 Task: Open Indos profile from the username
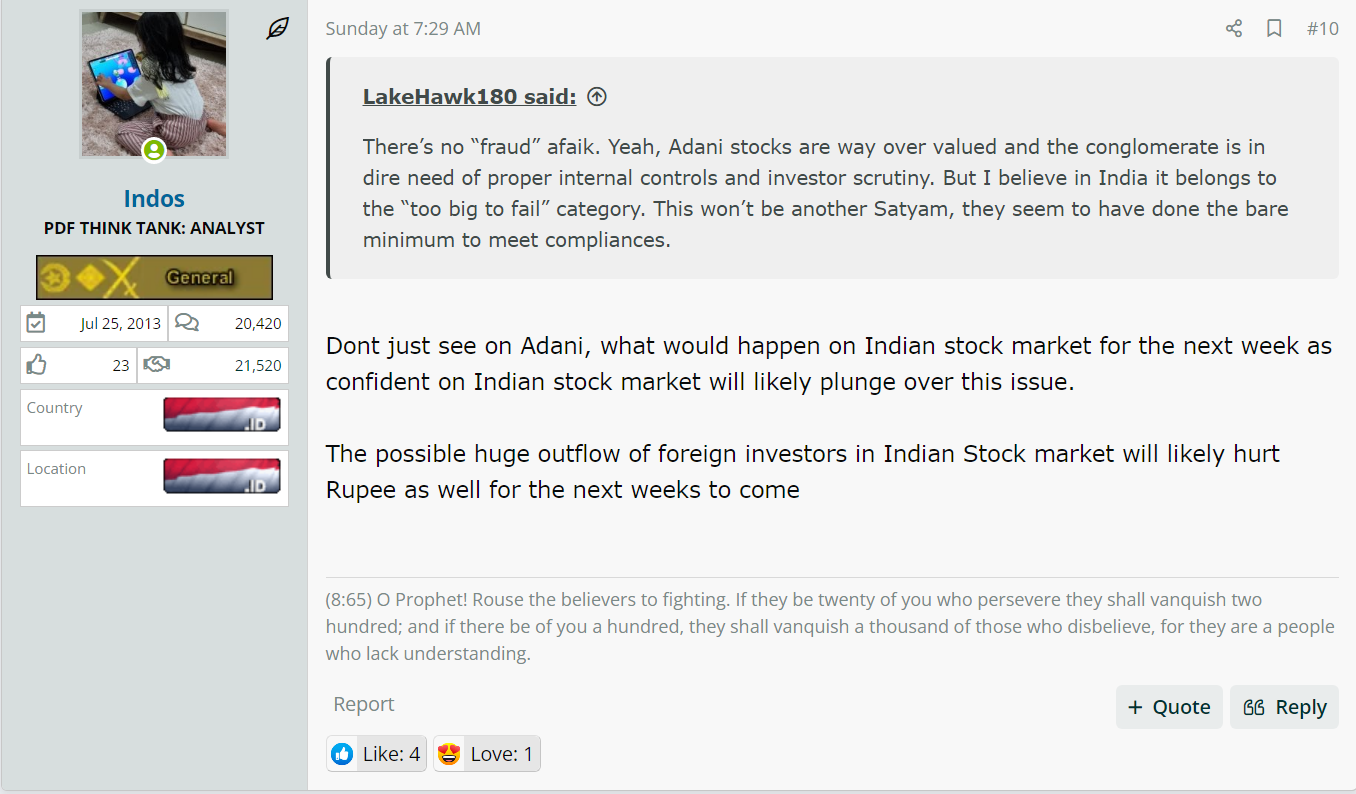click(x=154, y=198)
